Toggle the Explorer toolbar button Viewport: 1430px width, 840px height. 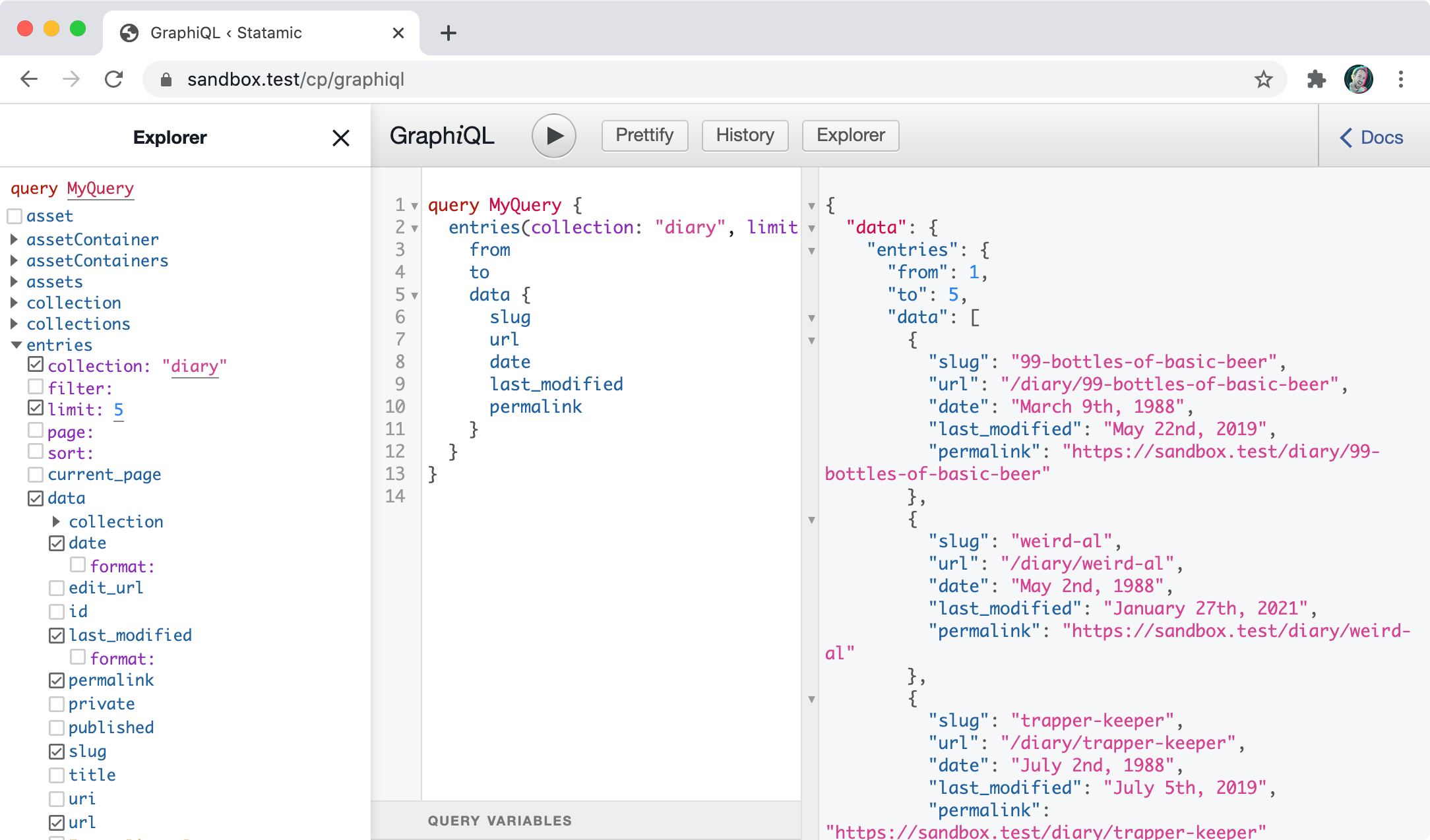pyautogui.click(x=850, y=135)
